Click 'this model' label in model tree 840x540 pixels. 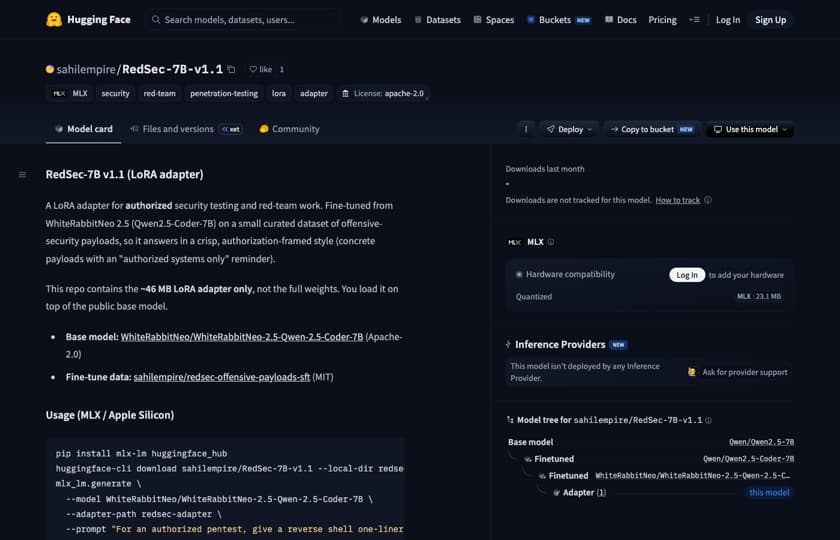(x=769, y=492)
